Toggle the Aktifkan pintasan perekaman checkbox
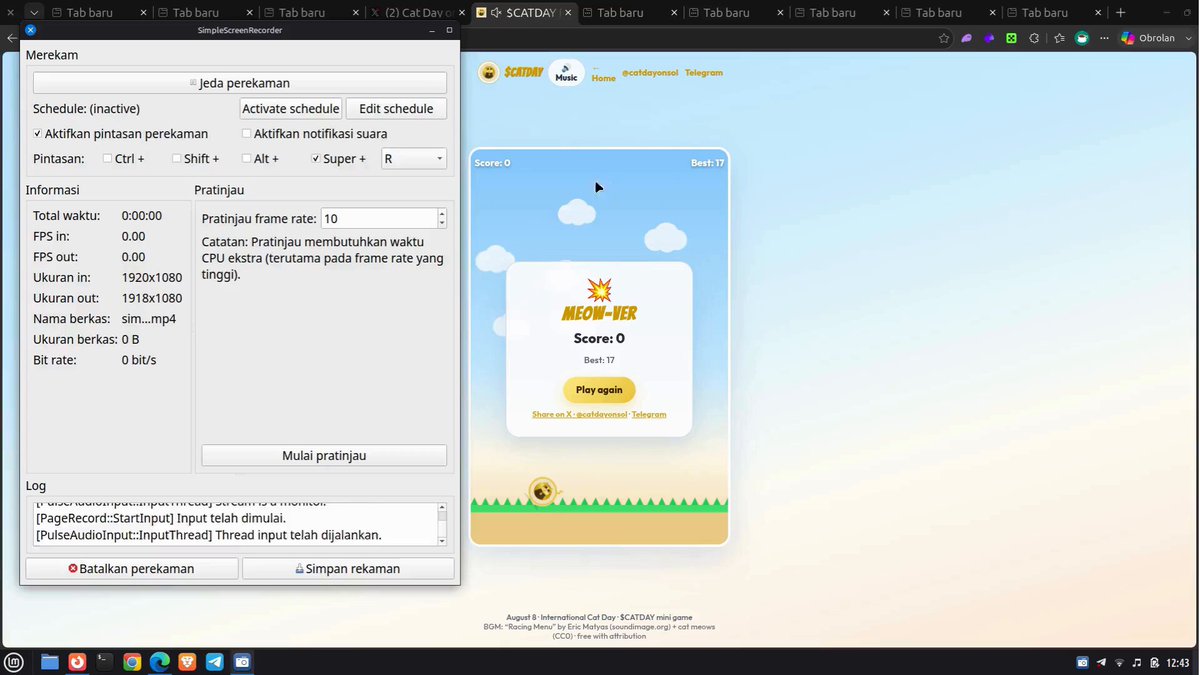The height and width of the screenshot is (675, 1200). coord(37,134)
